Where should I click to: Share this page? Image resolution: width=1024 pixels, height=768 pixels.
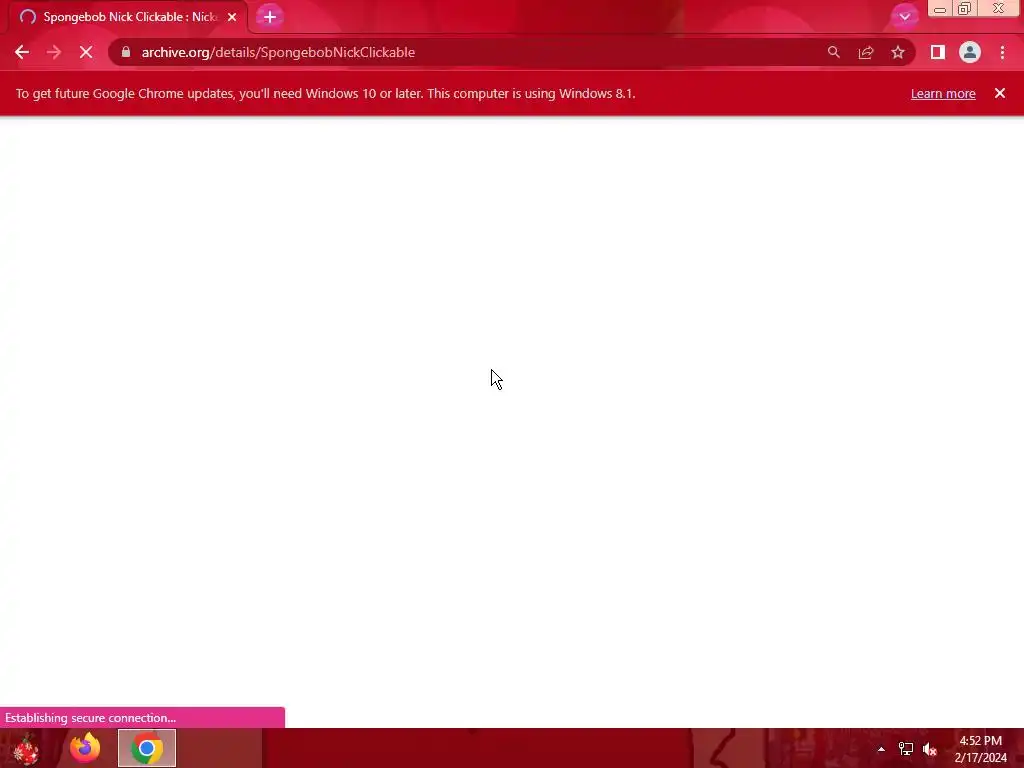(866, 52)
